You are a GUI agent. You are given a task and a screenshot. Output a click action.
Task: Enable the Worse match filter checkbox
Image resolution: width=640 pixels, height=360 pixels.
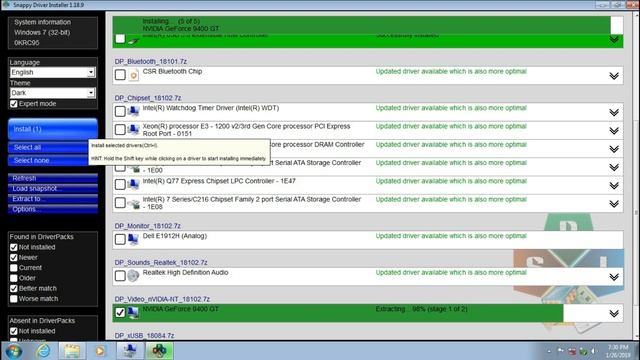click(14, 299)
